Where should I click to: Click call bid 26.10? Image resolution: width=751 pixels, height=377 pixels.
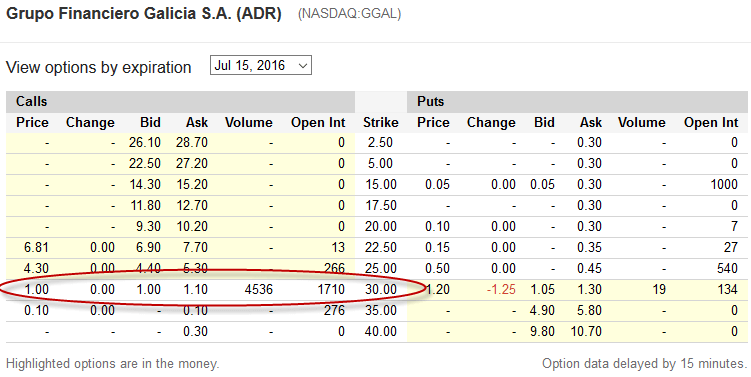click(145, 143)
